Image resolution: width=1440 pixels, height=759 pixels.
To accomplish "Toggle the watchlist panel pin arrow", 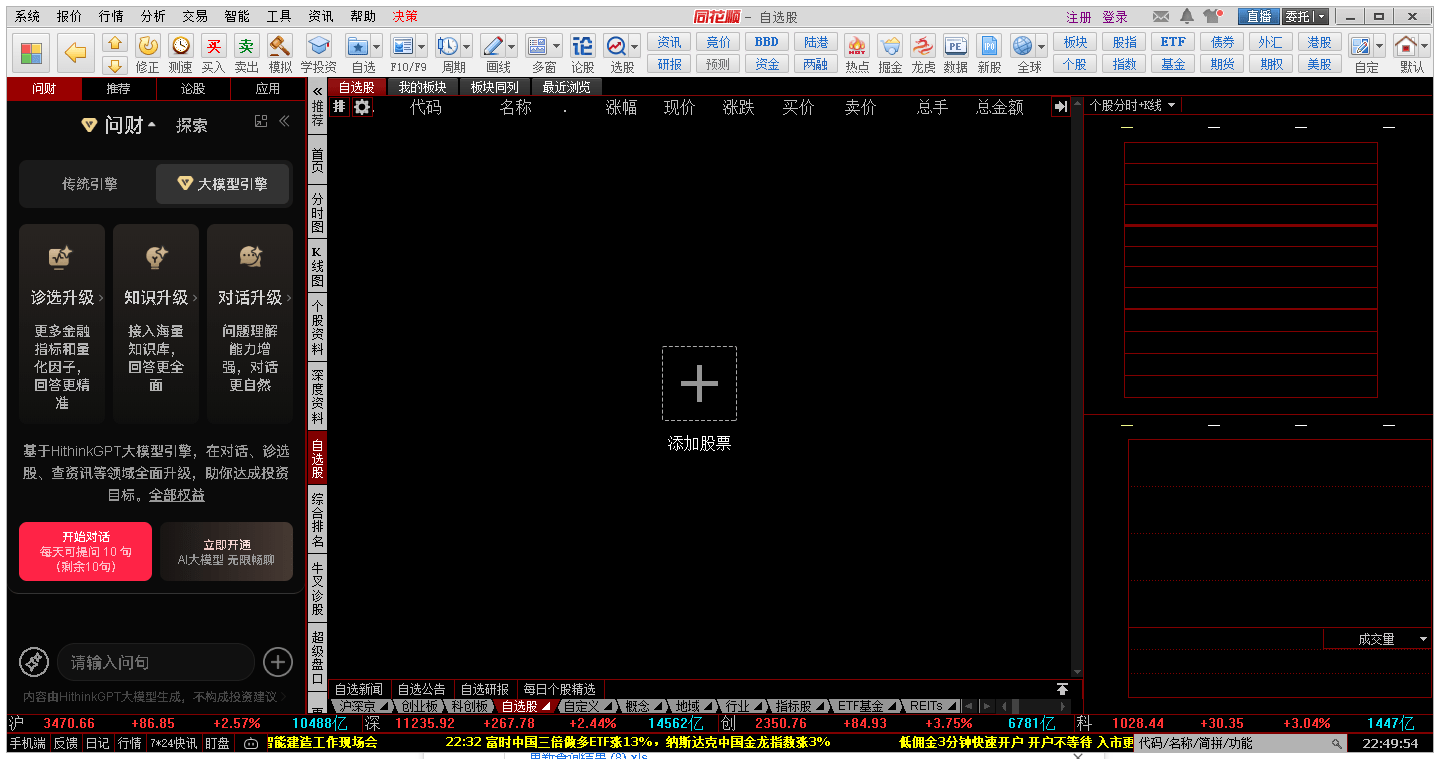I will tap(1063, 107).
